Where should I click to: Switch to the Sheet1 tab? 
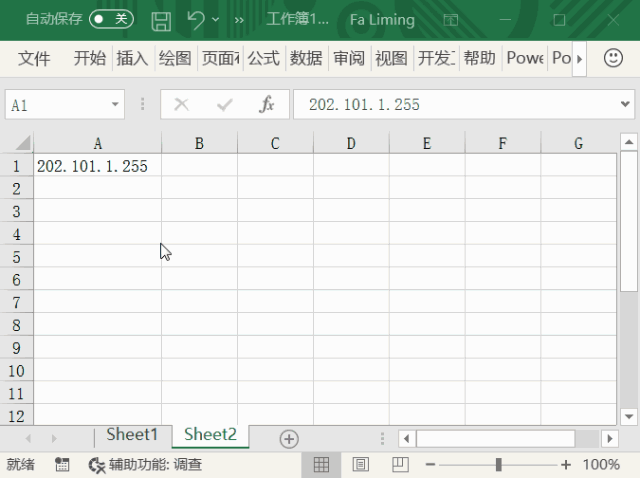(x=132, y=435)
